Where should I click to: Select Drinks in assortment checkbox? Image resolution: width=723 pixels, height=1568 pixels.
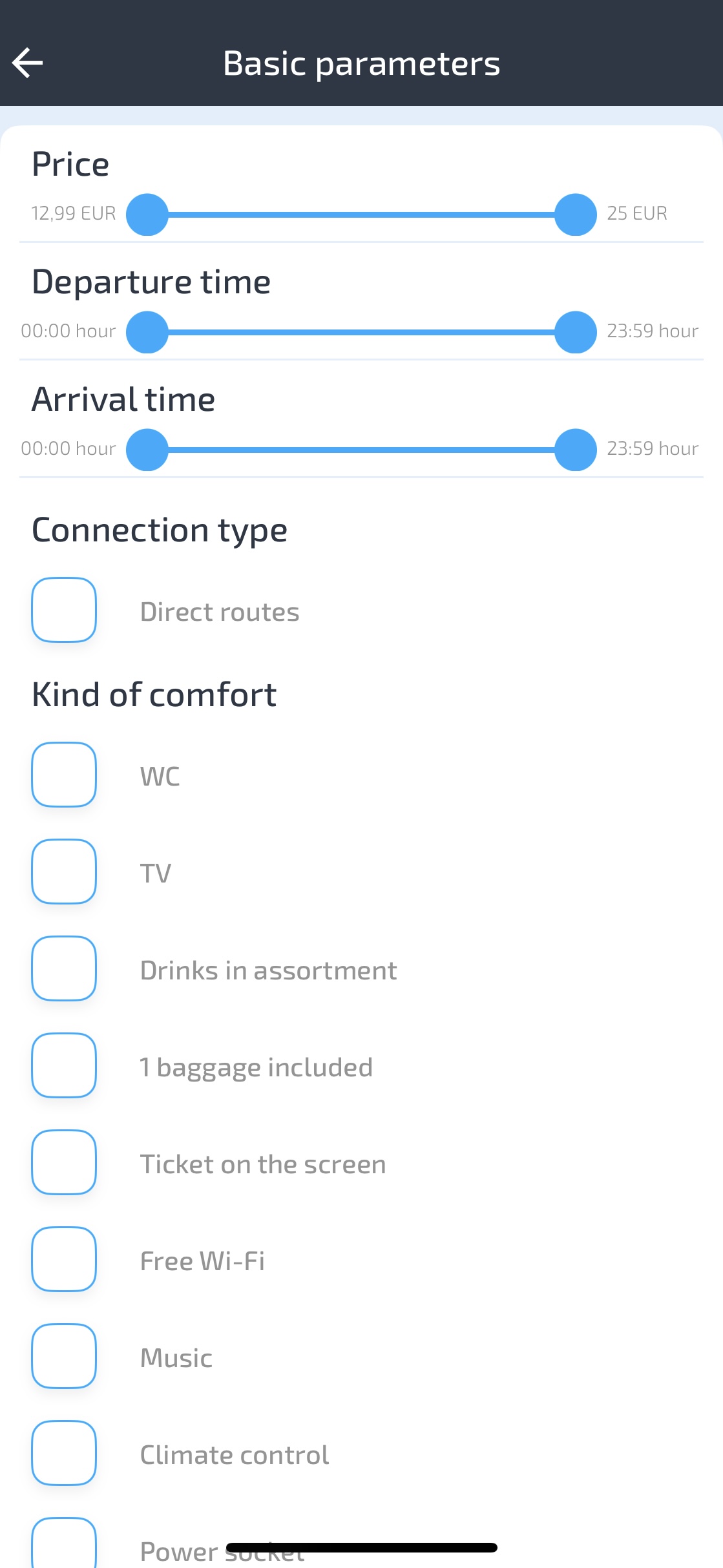(64, 968)
